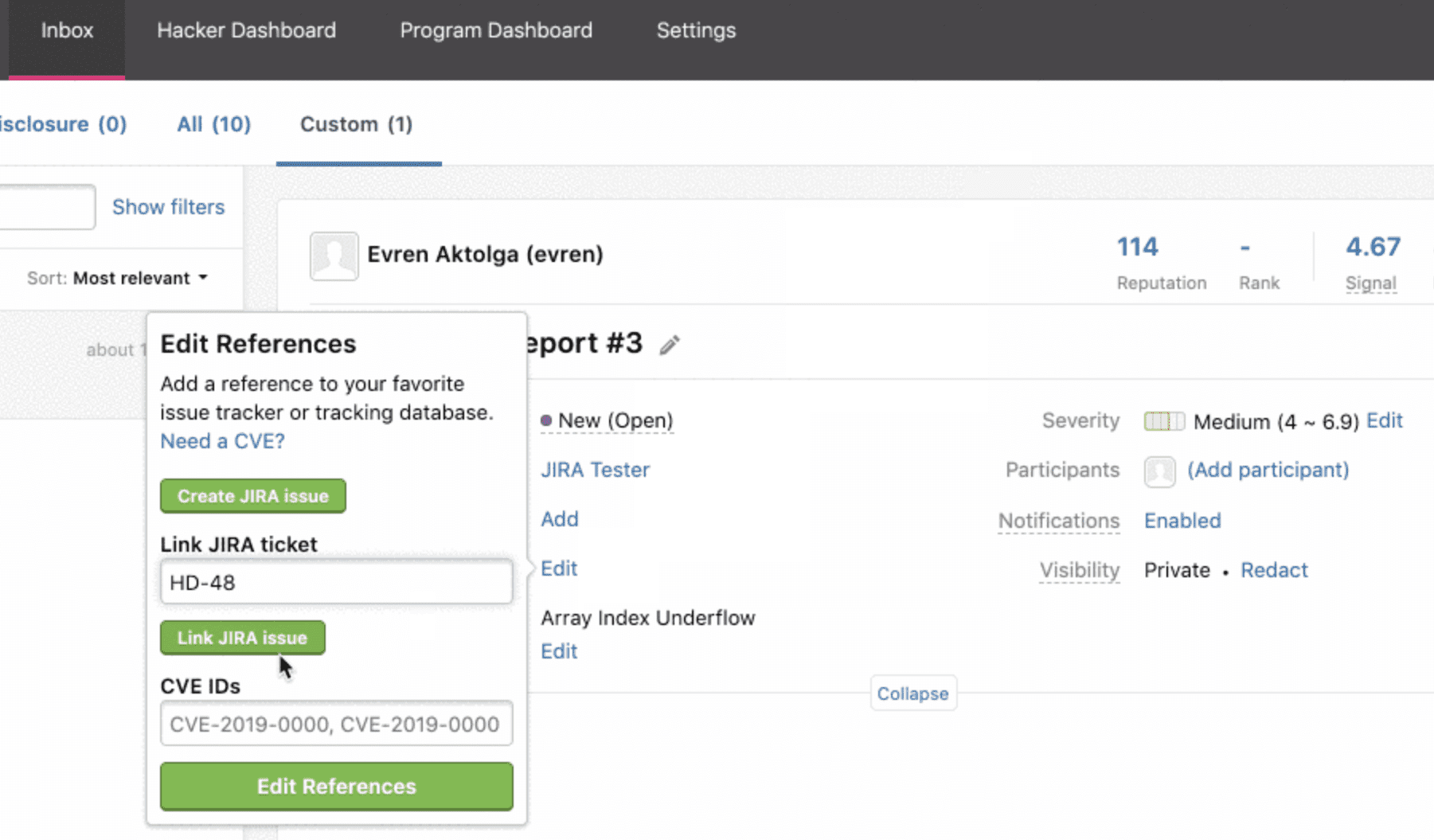1434x840 pixels.
Task: Click the Link JIRA issue button
Action: 242,638
